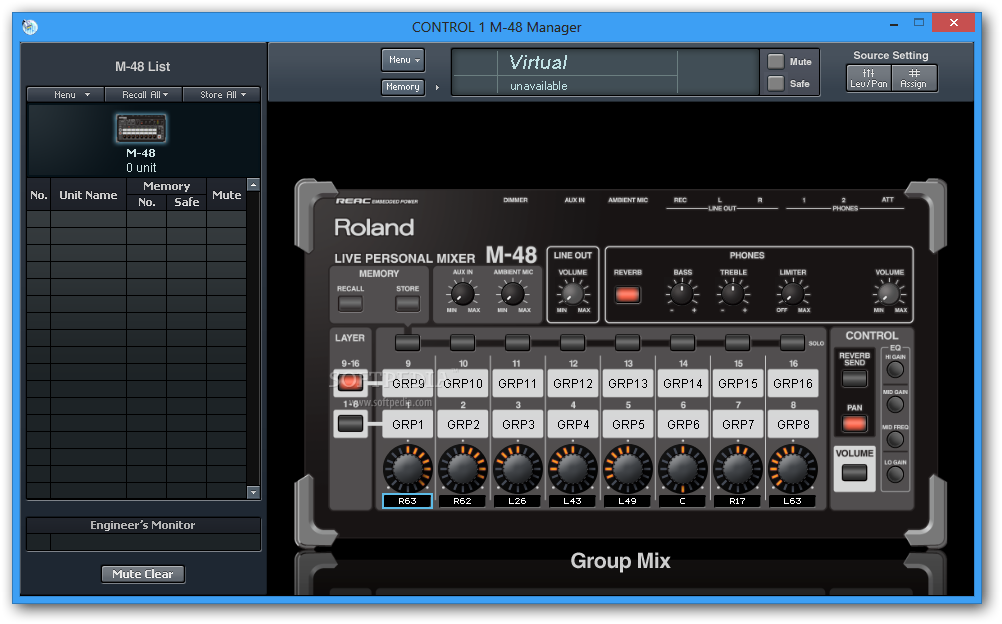Toggle the Layer 9-16 button
The height and width of the screenshot is (624, 1002).
tap(350, 383)
